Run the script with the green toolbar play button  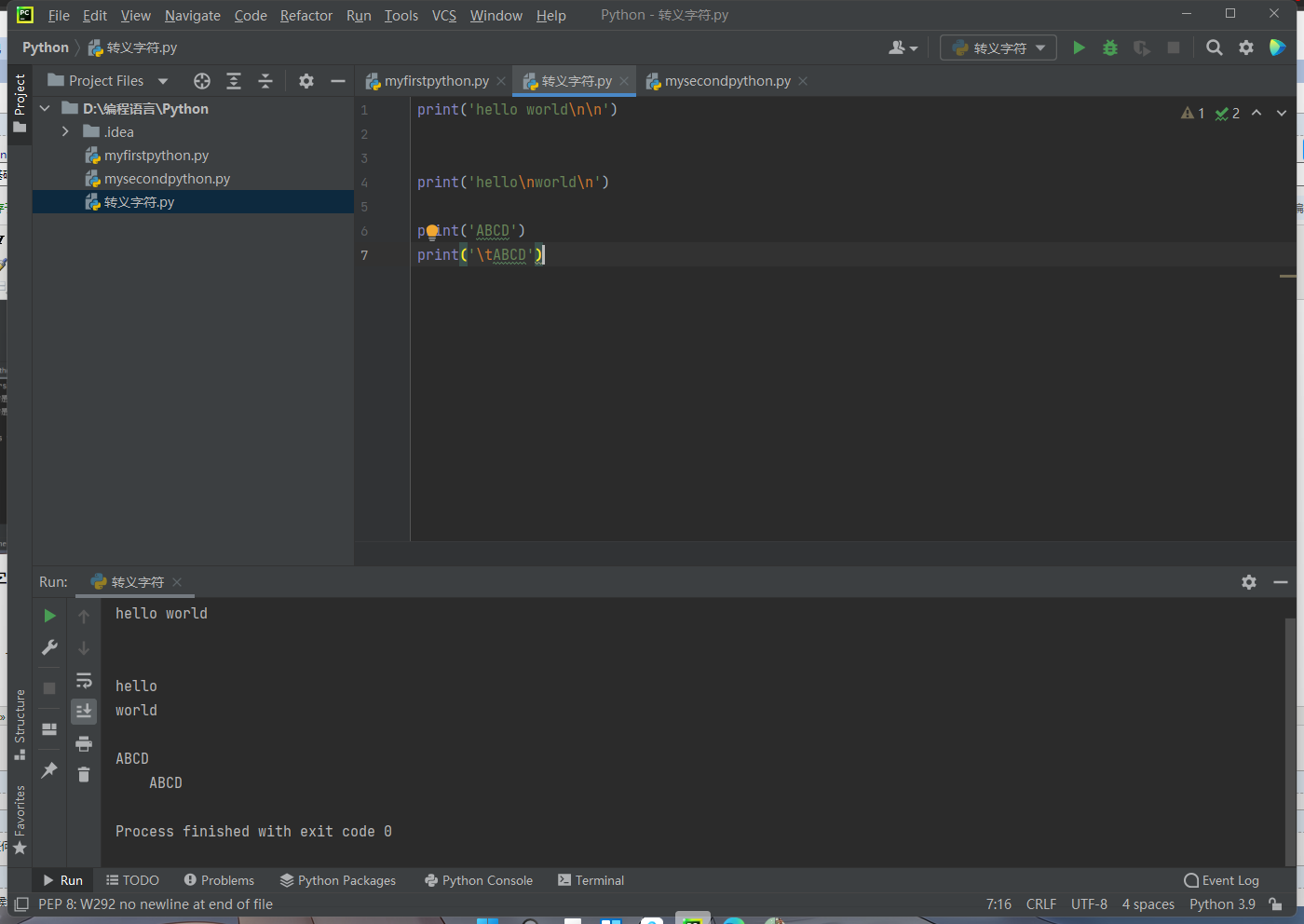(1079, 48)
